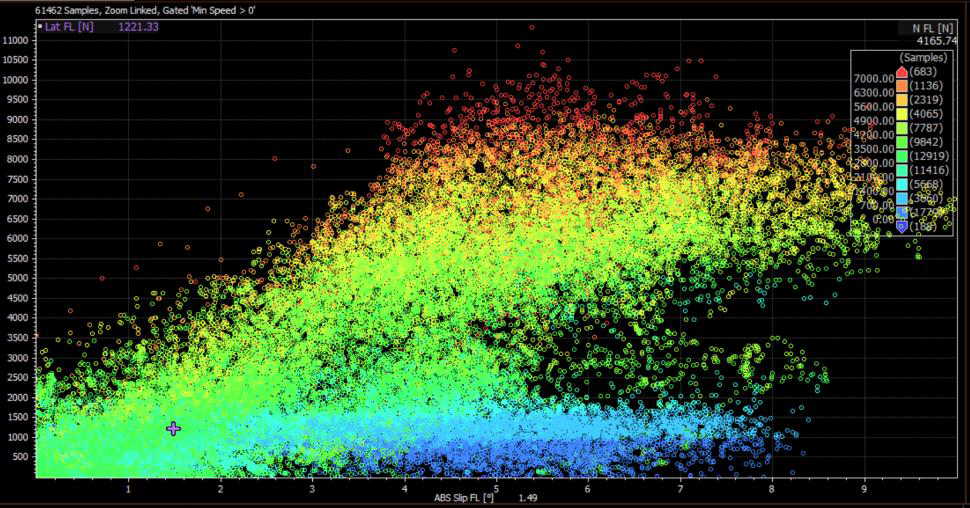This screenshot has width=970, height=508.
Task: Click the 7000.00 legend threshold value
Action: [874, 79]
